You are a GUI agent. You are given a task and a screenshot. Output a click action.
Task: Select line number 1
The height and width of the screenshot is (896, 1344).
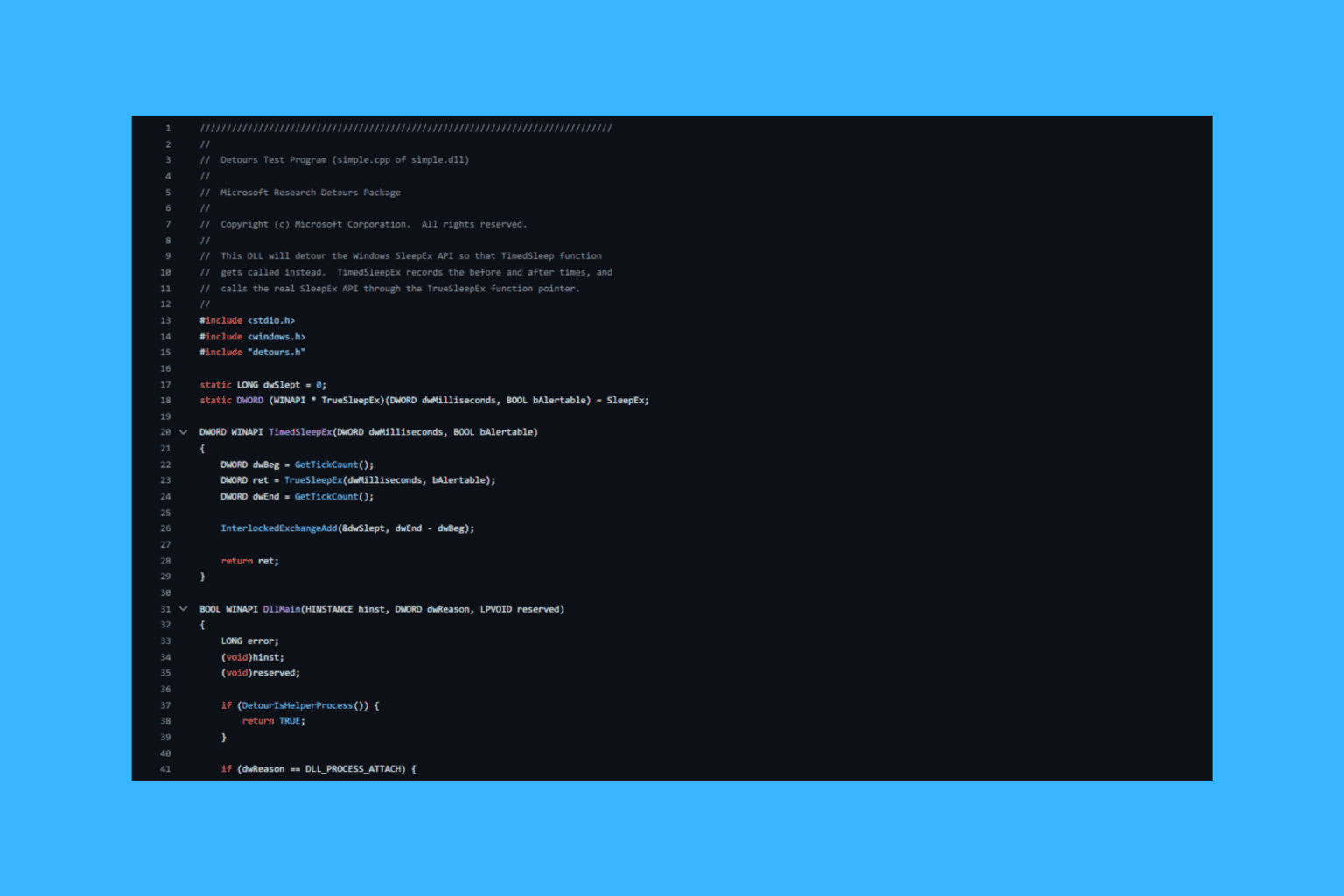(x=168, y=128)
